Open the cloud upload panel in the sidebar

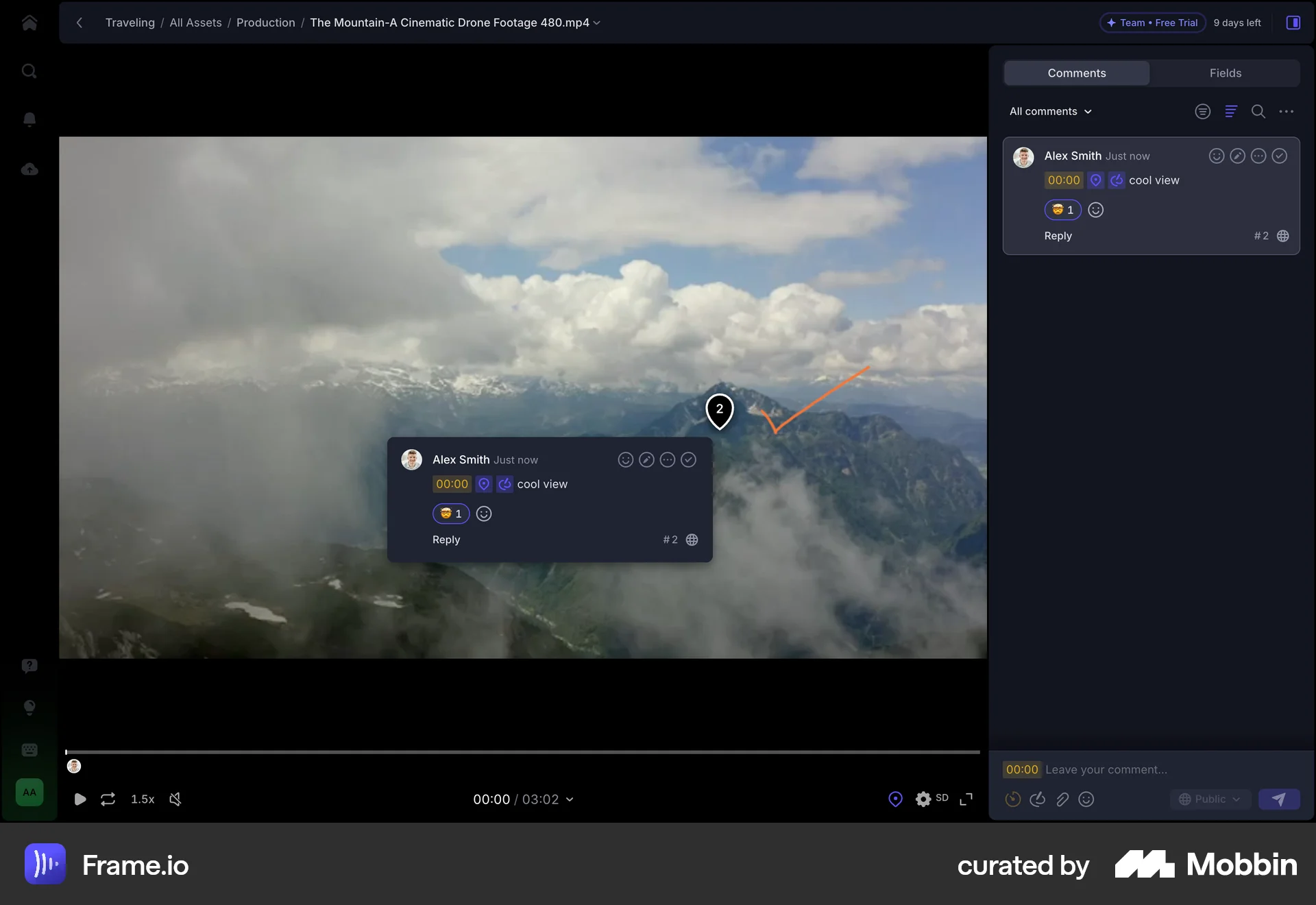(29, 169)
